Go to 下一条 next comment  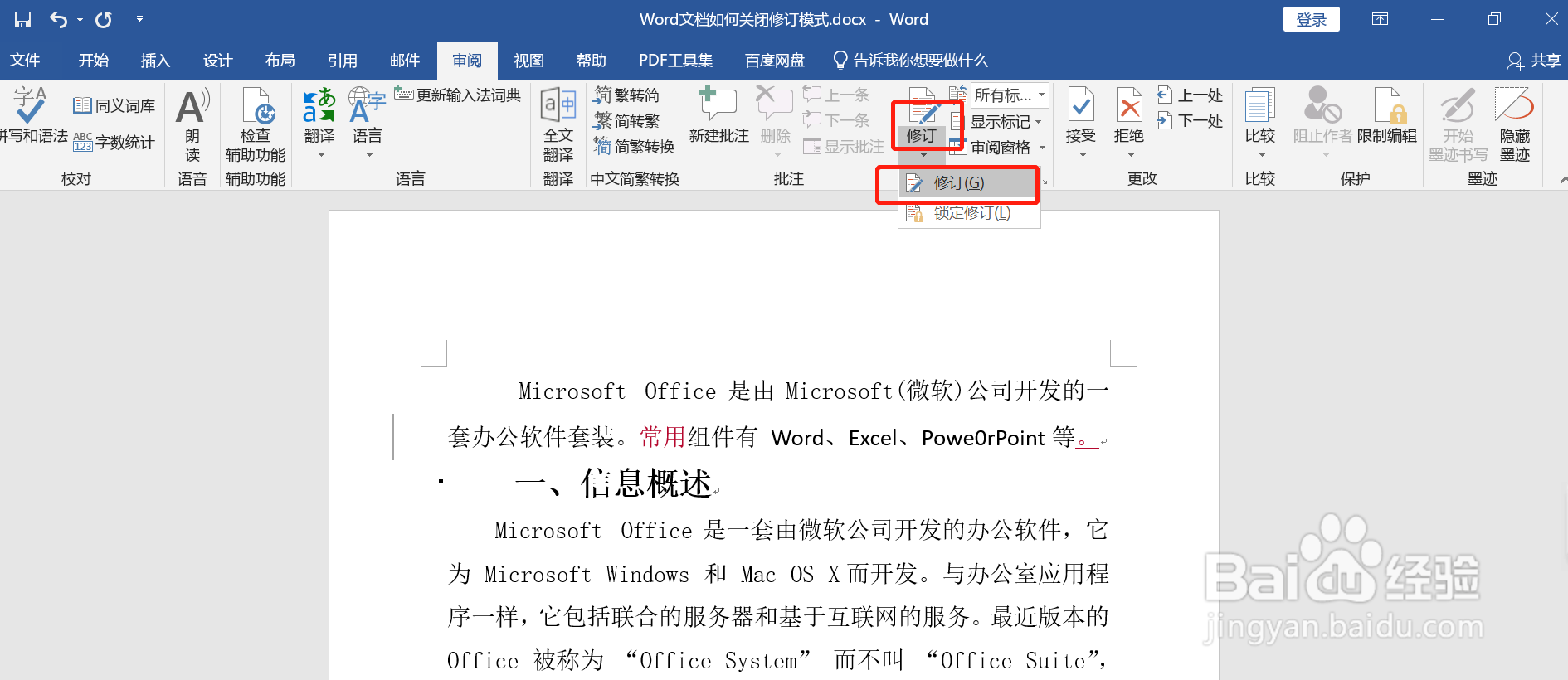[x=836, y=120]
